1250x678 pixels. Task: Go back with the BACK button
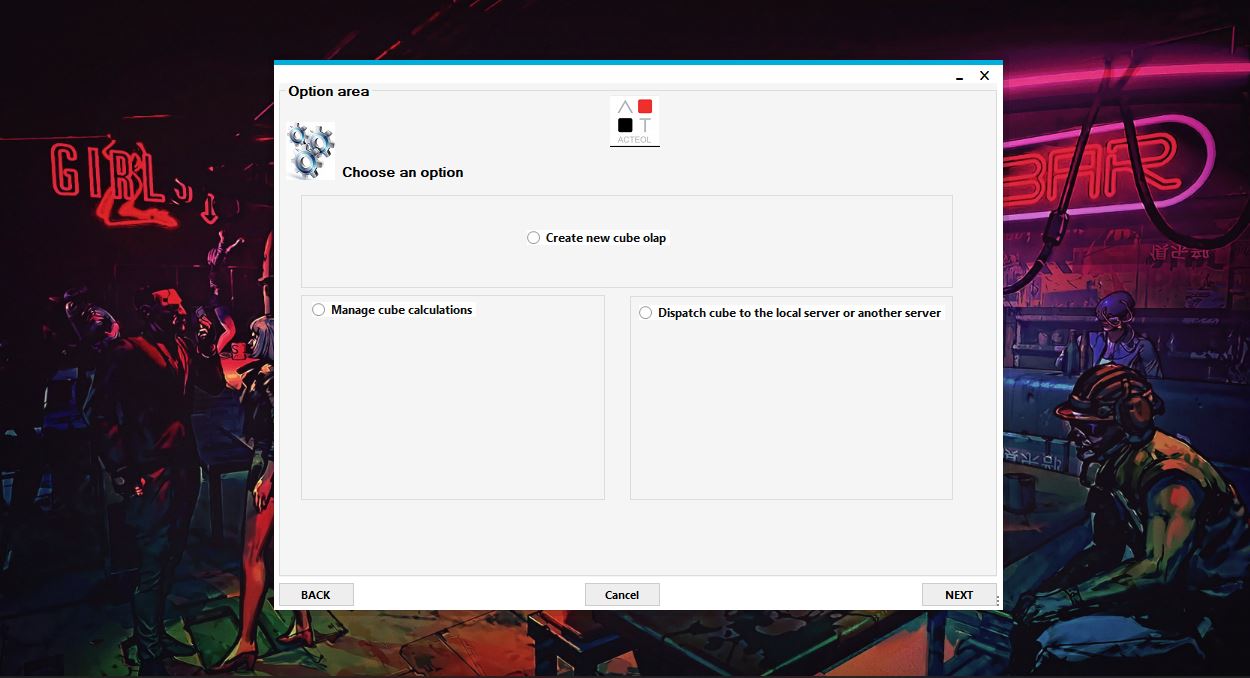(x=316, y=595)
